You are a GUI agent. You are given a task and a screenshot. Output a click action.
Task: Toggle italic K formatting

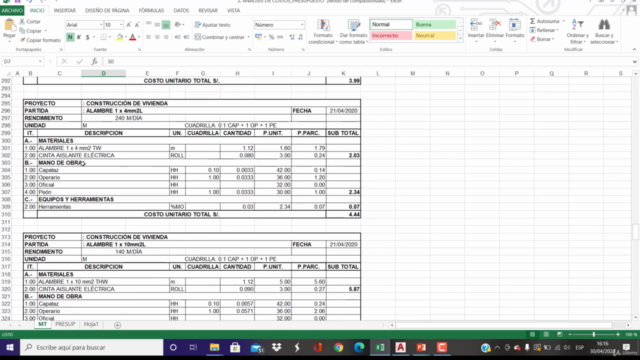[x=79, y=37]
